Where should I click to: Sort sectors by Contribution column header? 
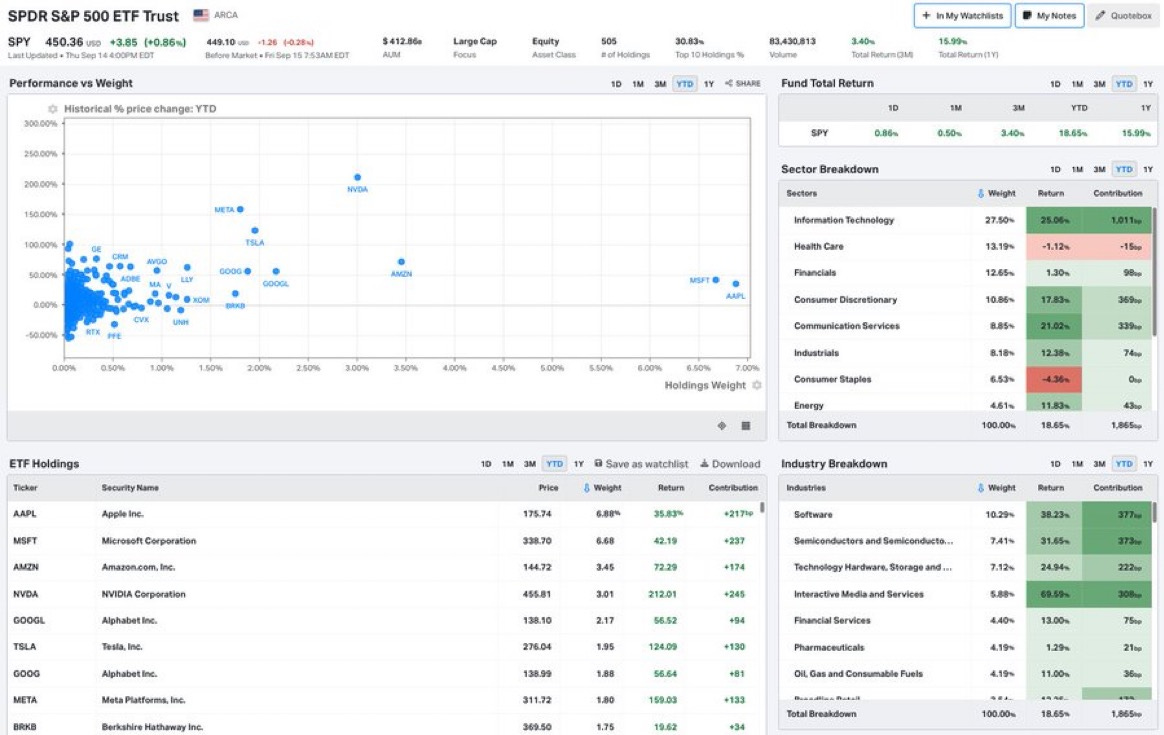[1118, 193]
